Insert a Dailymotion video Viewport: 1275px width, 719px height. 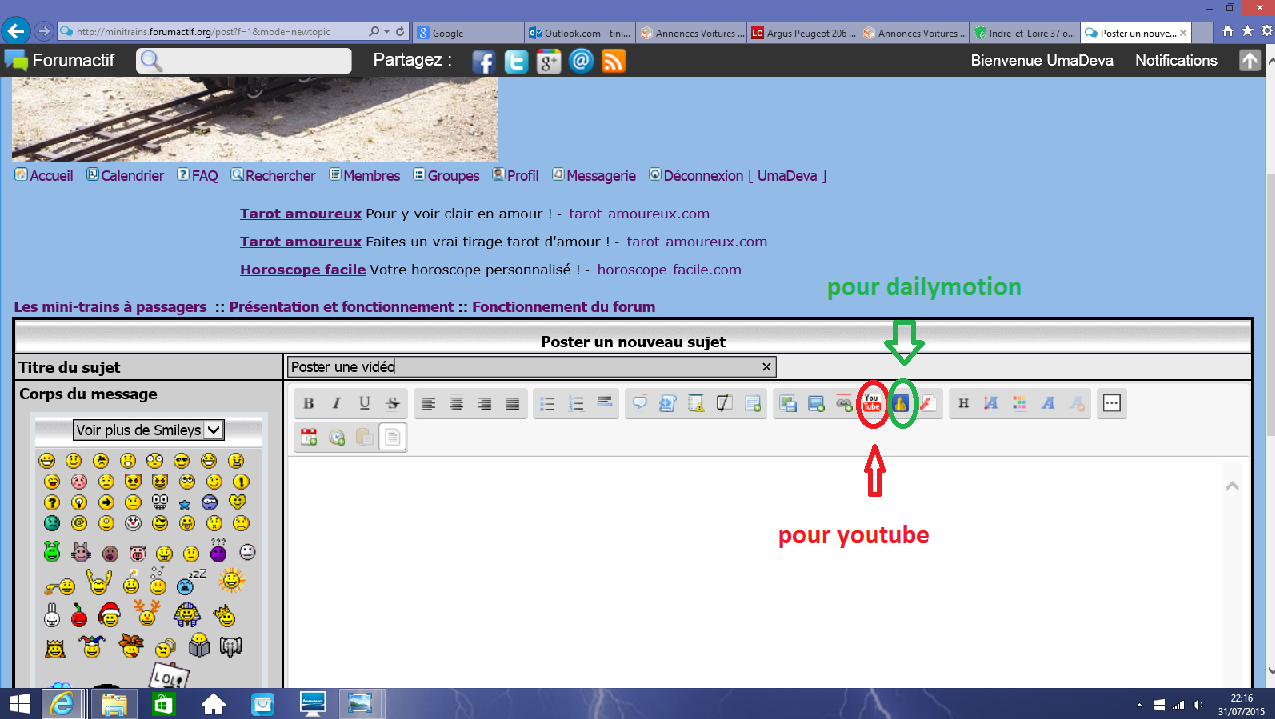coord(901,404)
